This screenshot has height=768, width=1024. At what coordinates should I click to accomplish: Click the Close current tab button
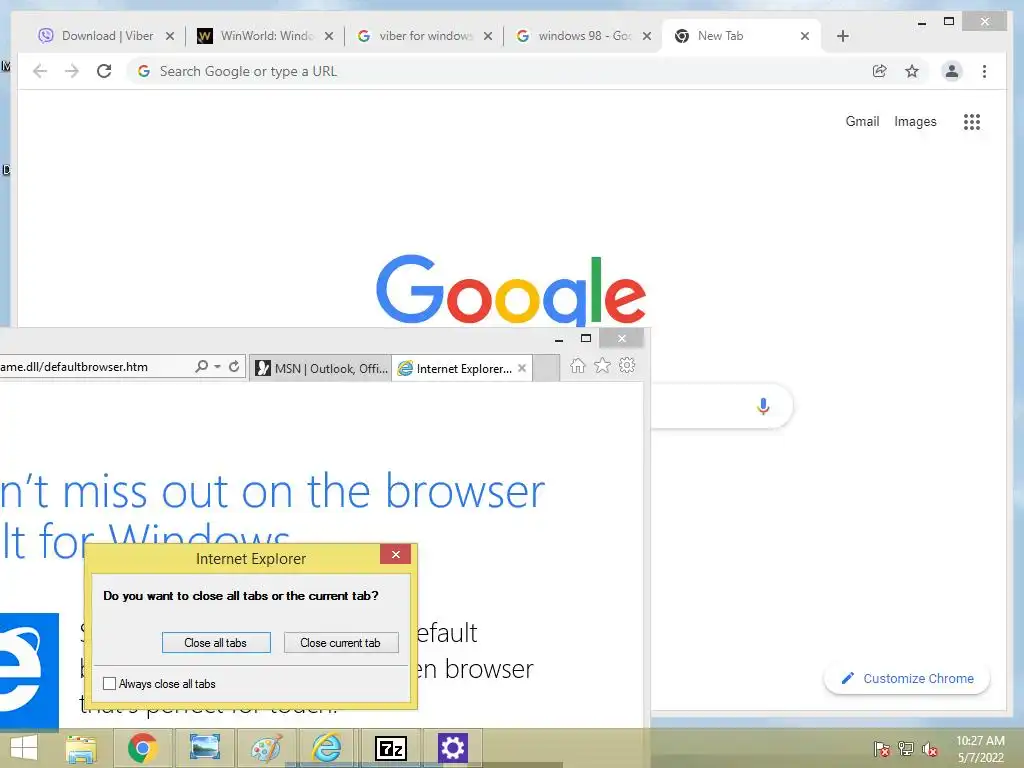pyautogui.click(x=341, y=643)
